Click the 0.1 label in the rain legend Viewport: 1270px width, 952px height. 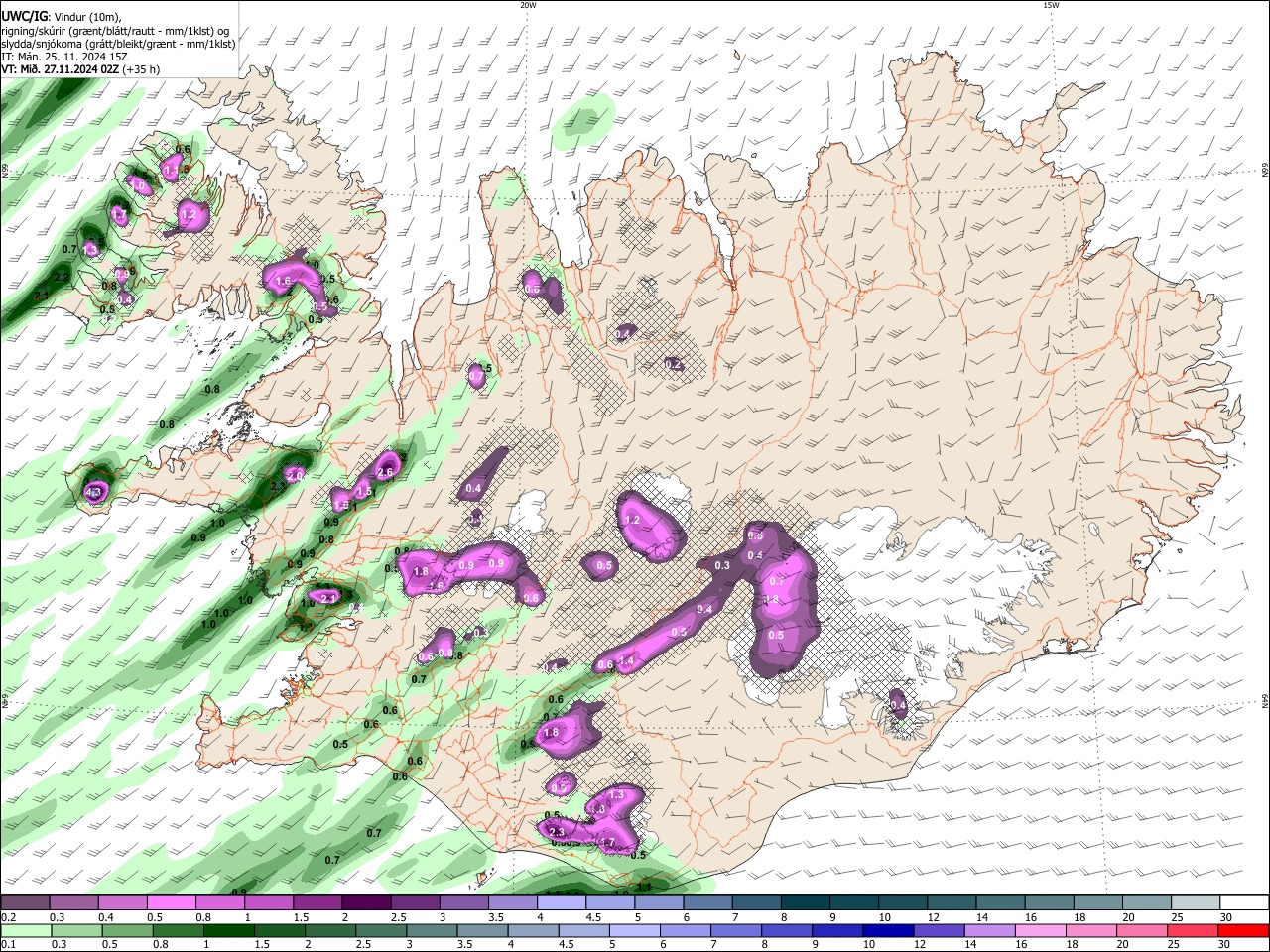[6, 944]
